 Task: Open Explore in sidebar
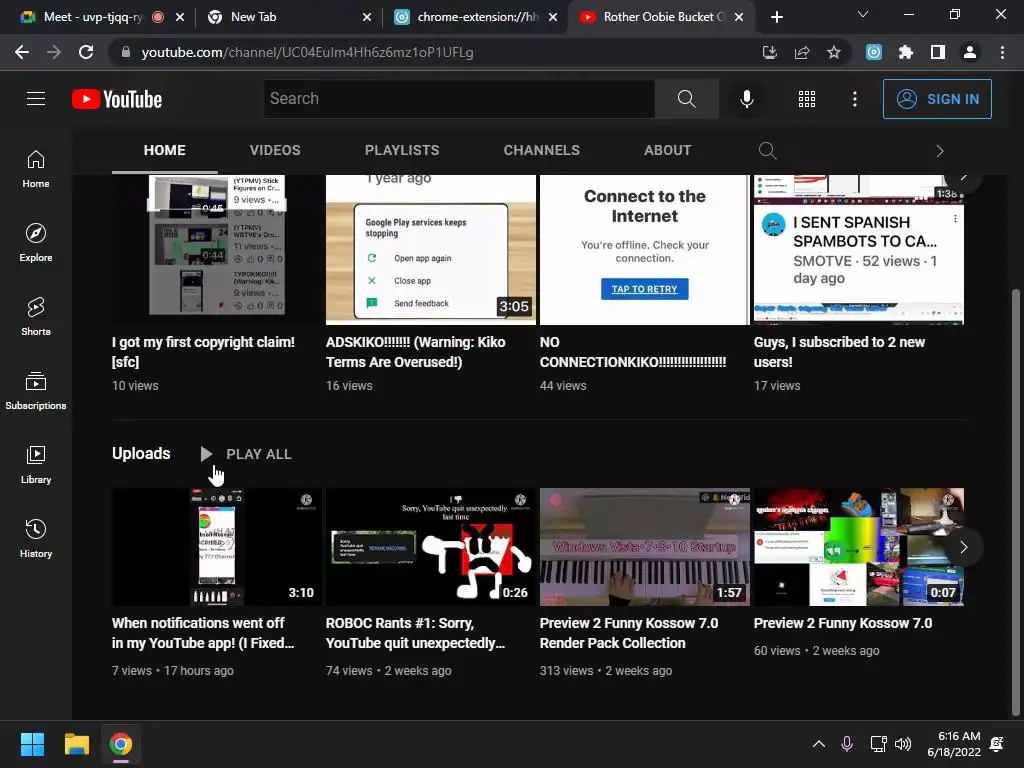point(36,242)
